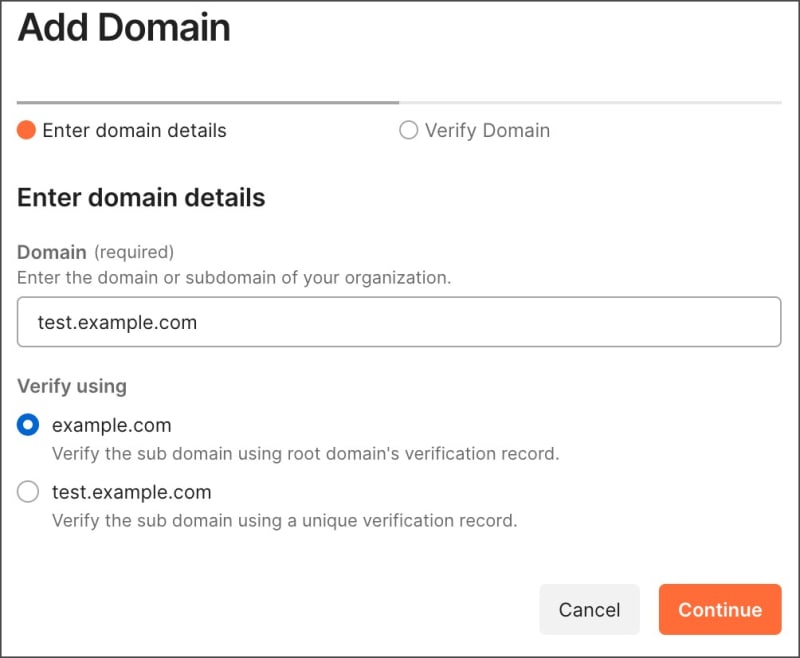This screenshot has height=658, width=800.
Task: Click the selected blue radio next to example.com
Action: [x=27, y=424]
